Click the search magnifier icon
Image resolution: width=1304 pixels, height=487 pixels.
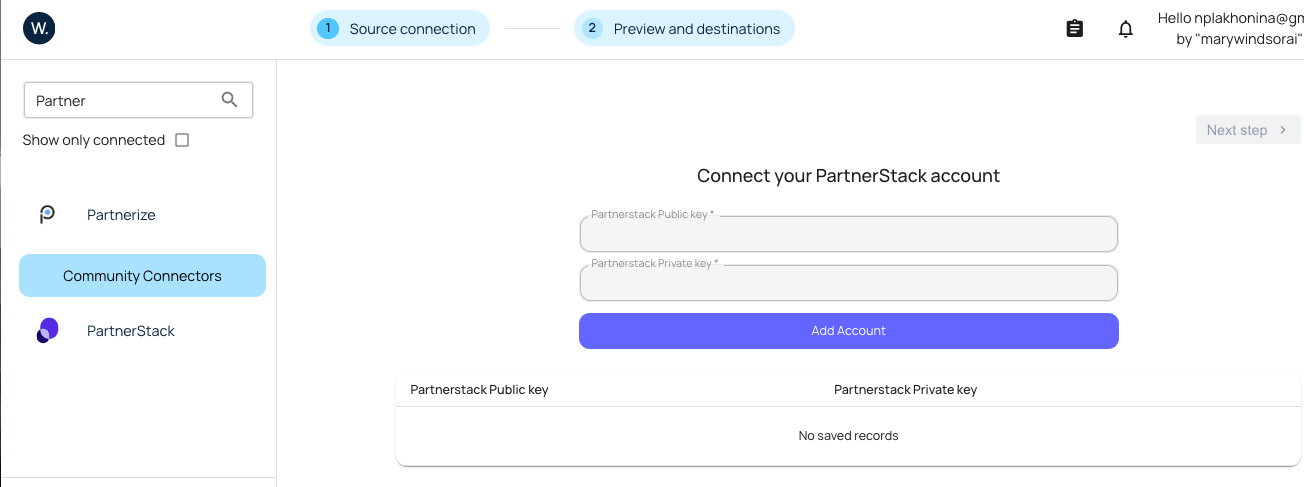pyautogui.click(x=230, y=99)
